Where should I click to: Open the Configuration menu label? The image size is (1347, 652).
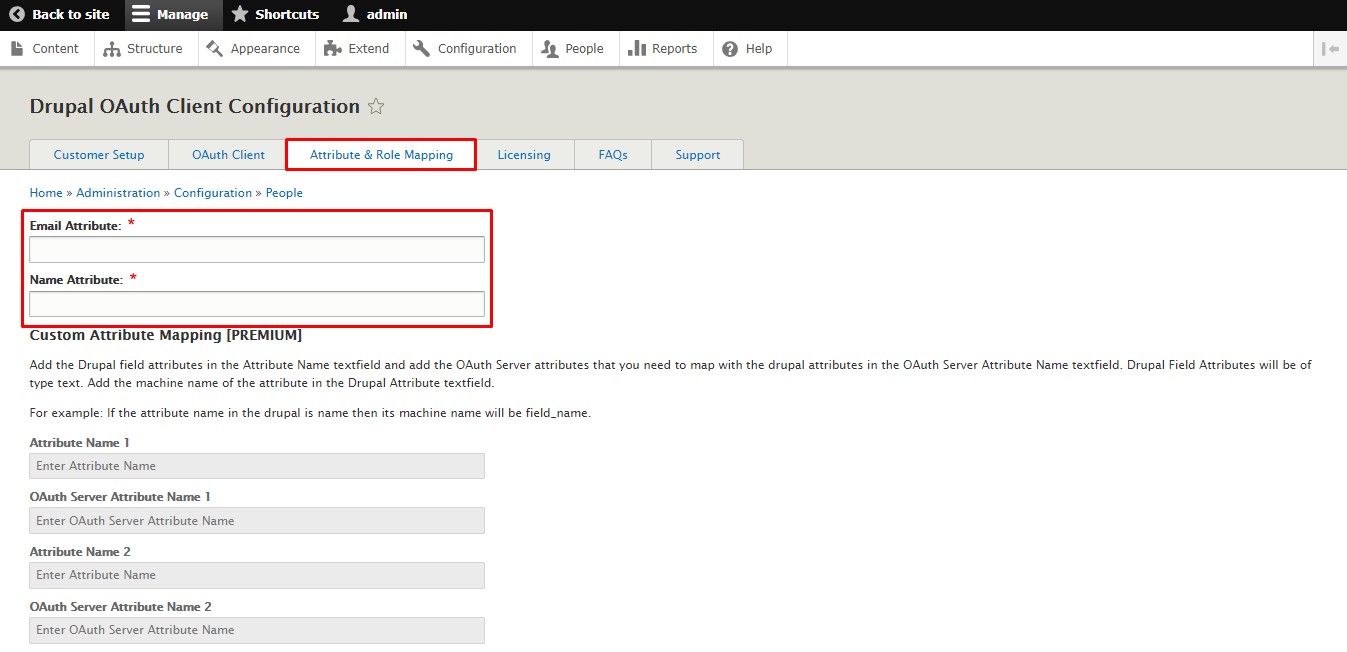(477, 48)
